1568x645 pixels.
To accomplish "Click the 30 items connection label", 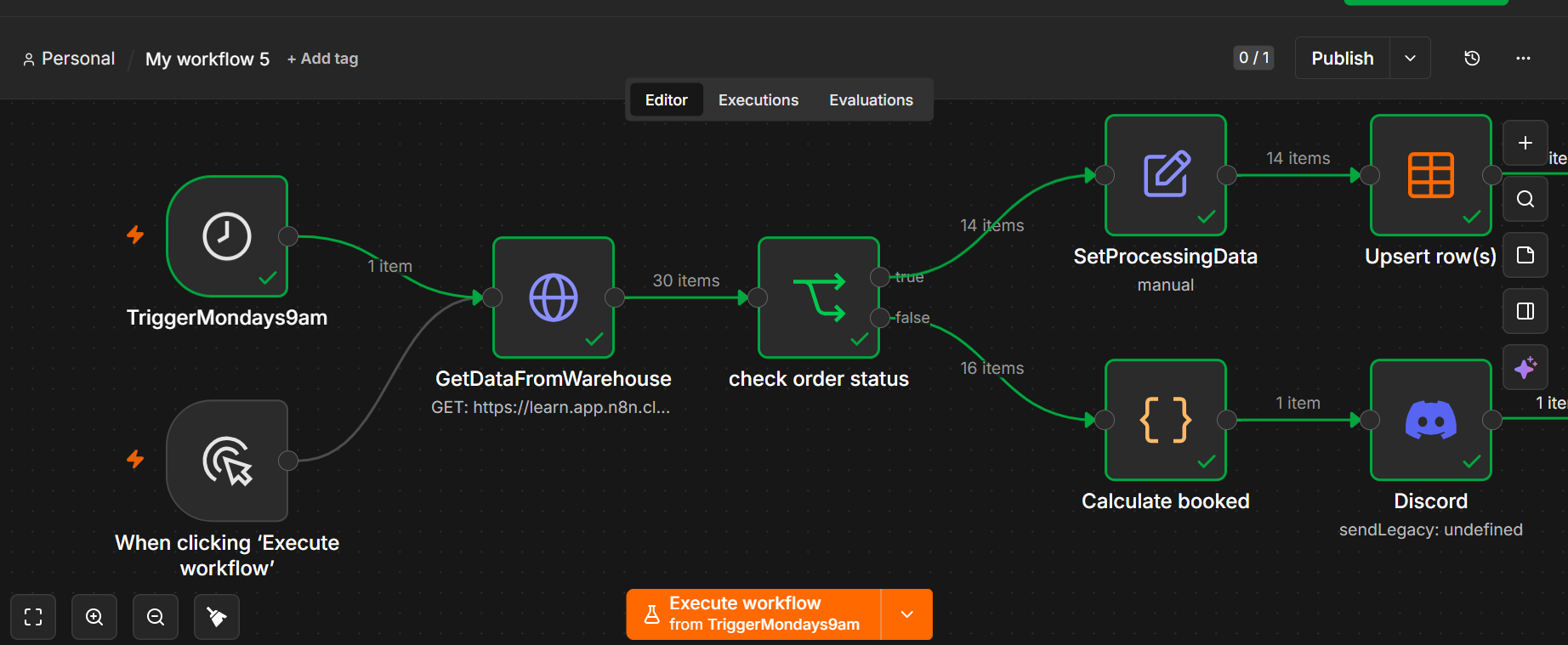I will point(686,280).
